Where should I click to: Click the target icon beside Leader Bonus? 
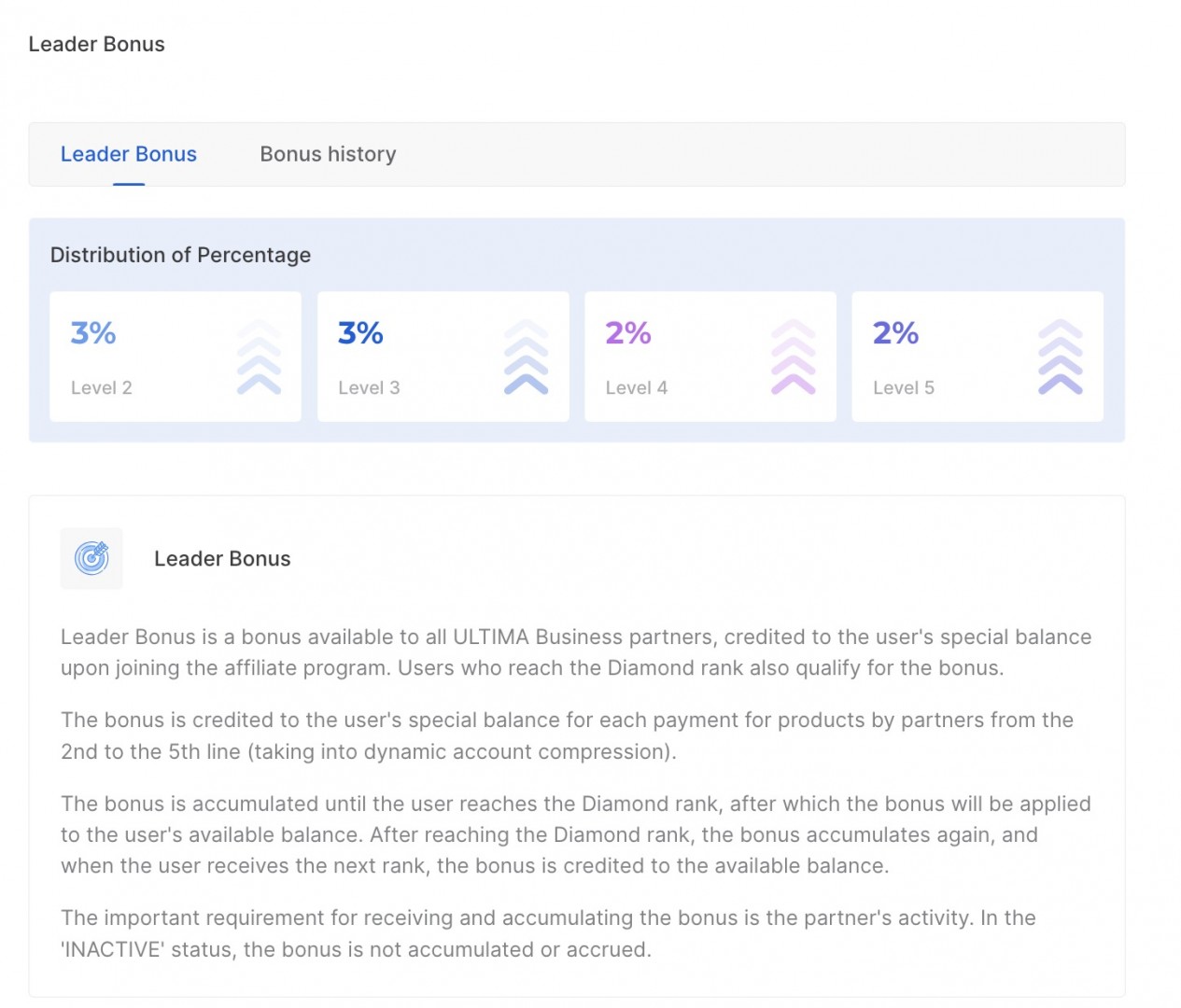coord(91,558)
